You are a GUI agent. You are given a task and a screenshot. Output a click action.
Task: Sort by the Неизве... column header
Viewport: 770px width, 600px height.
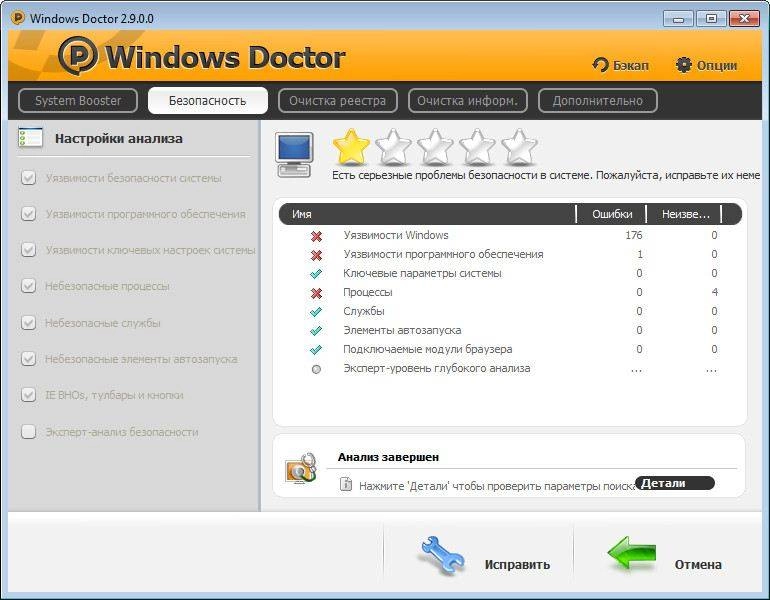coord(685,214)
